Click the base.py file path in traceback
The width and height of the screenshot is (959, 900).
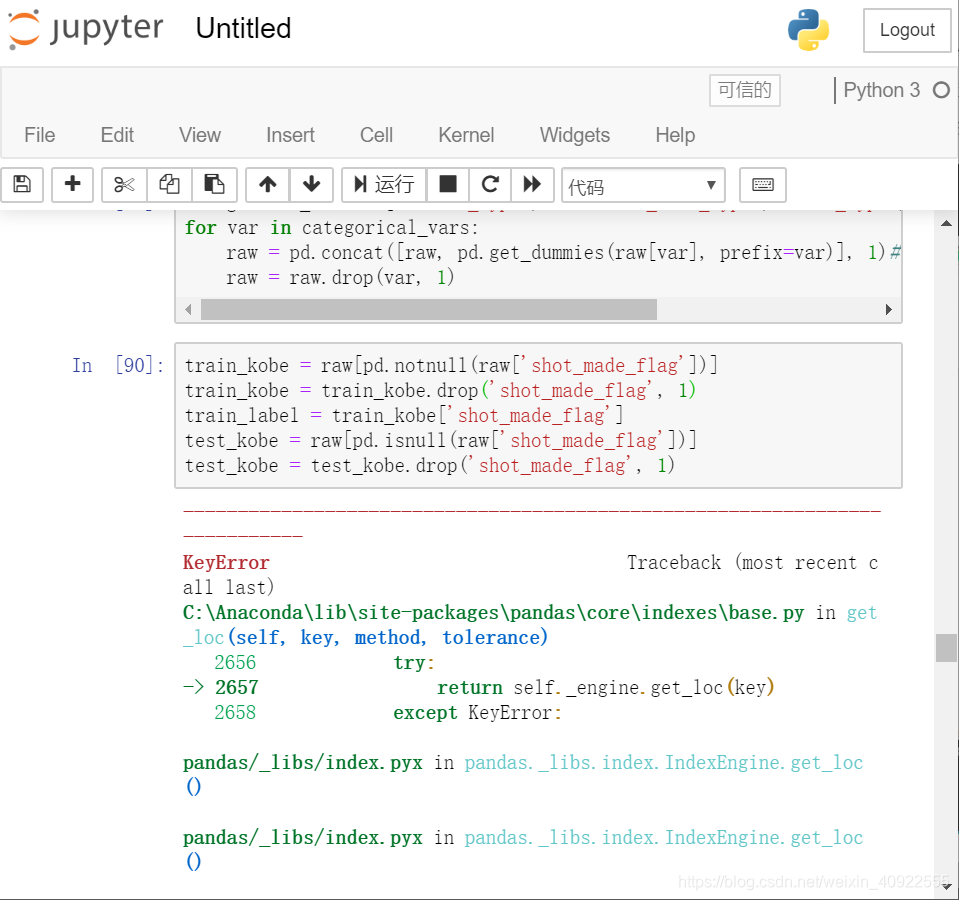pyautogui.click(x=493, y=613)
